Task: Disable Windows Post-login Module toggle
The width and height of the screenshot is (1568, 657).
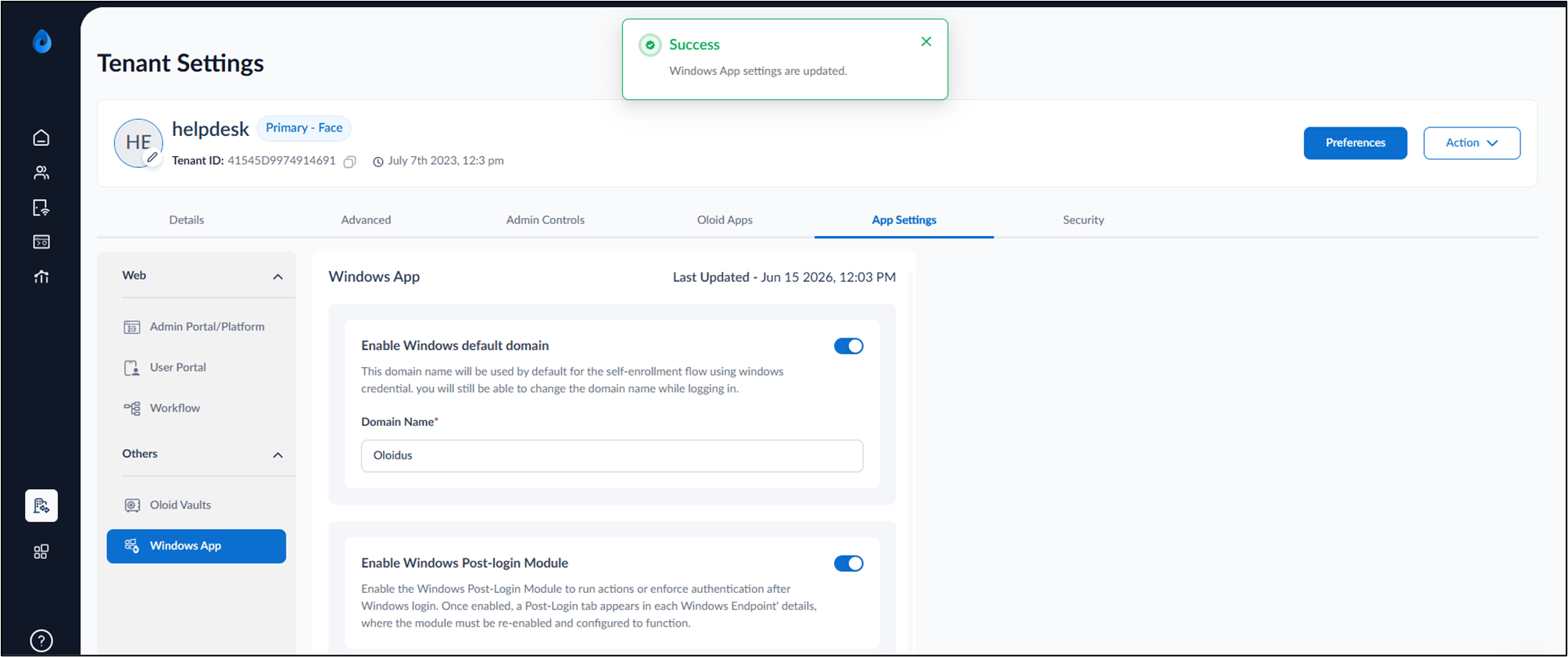Action: (848, 563)
